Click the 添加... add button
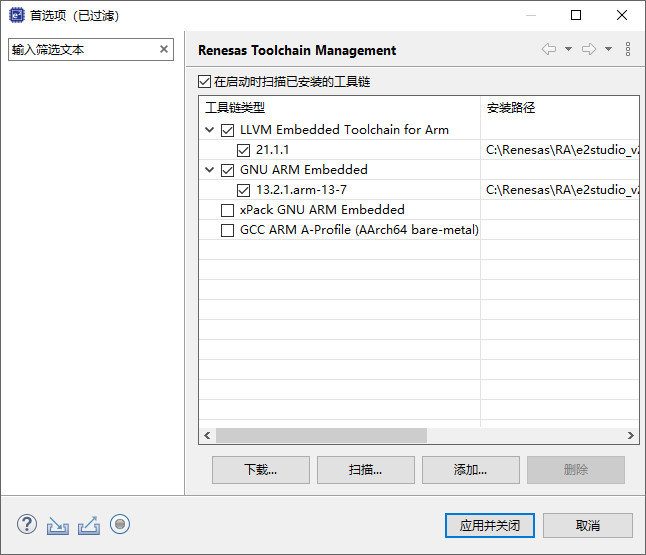Screen dimensions: 646x555 [470, 470]
